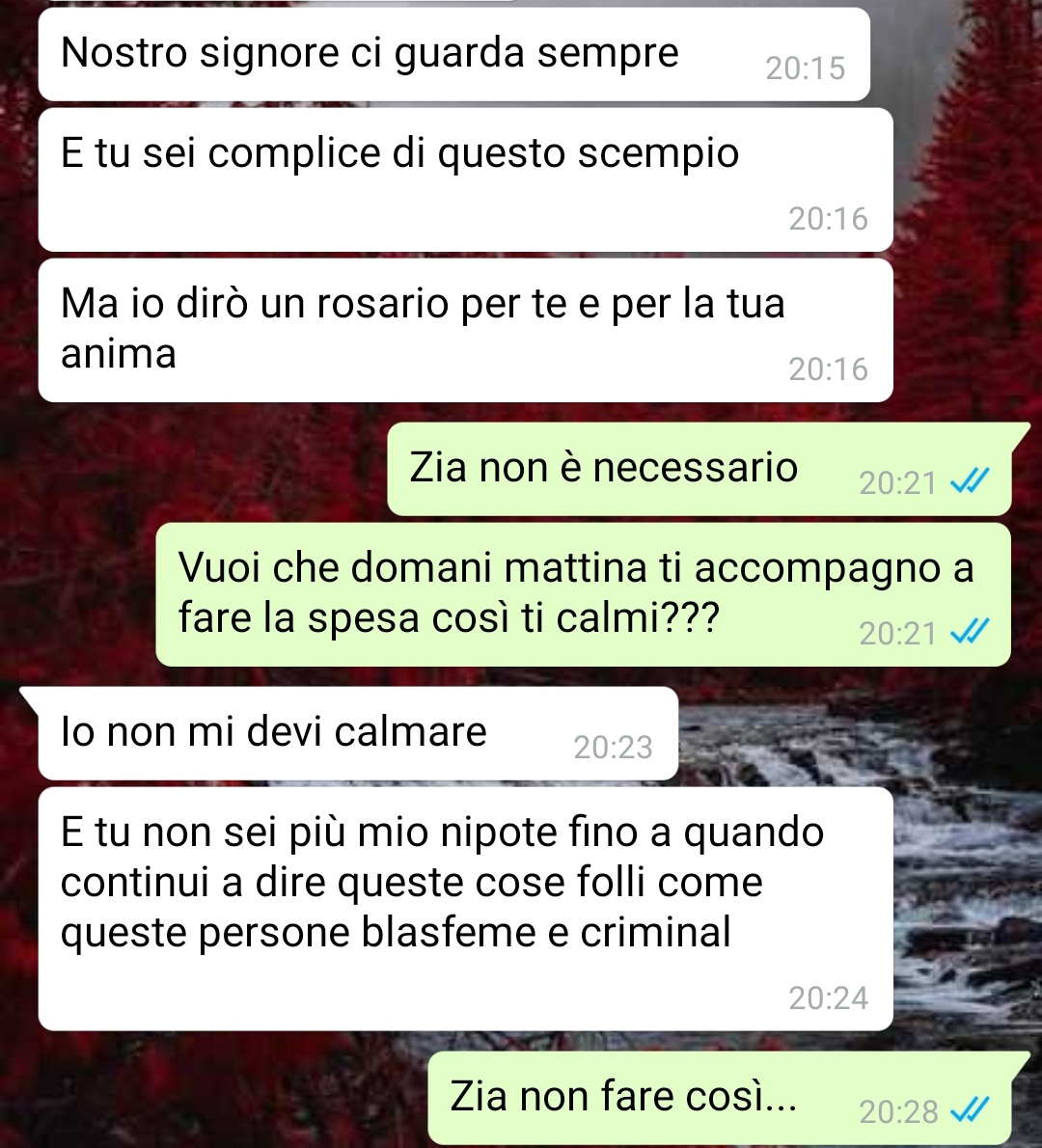
Task: Tap the 'Ma io dirò un rosario' message
Action: click(466, 330)
